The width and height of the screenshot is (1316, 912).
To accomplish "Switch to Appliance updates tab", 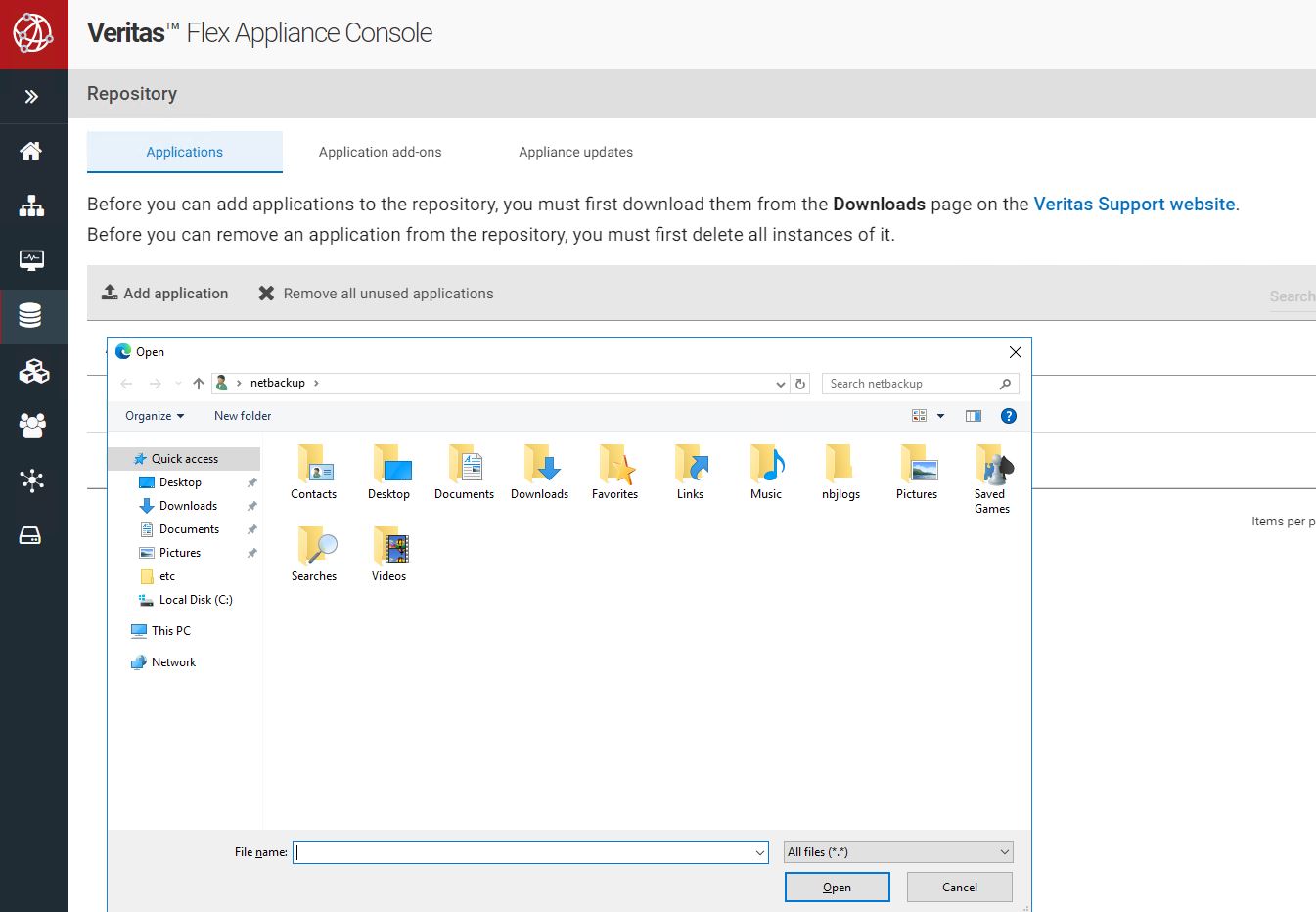I will point(575,152).
